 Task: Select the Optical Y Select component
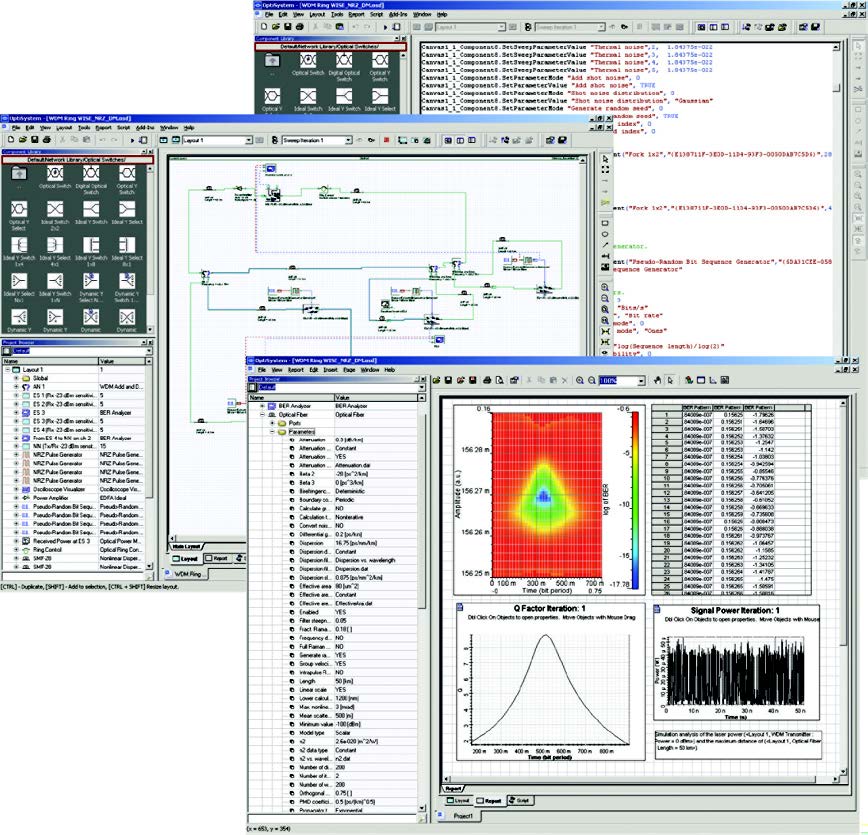click(x=20, y=210)
